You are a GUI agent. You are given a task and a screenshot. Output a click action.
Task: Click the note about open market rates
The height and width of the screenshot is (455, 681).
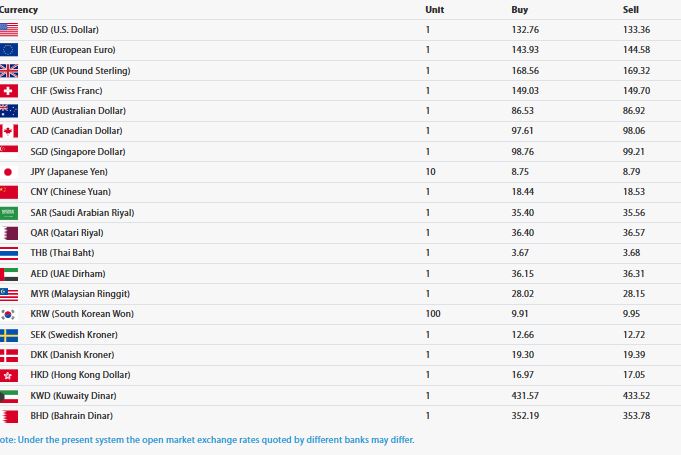pos(207,439)
